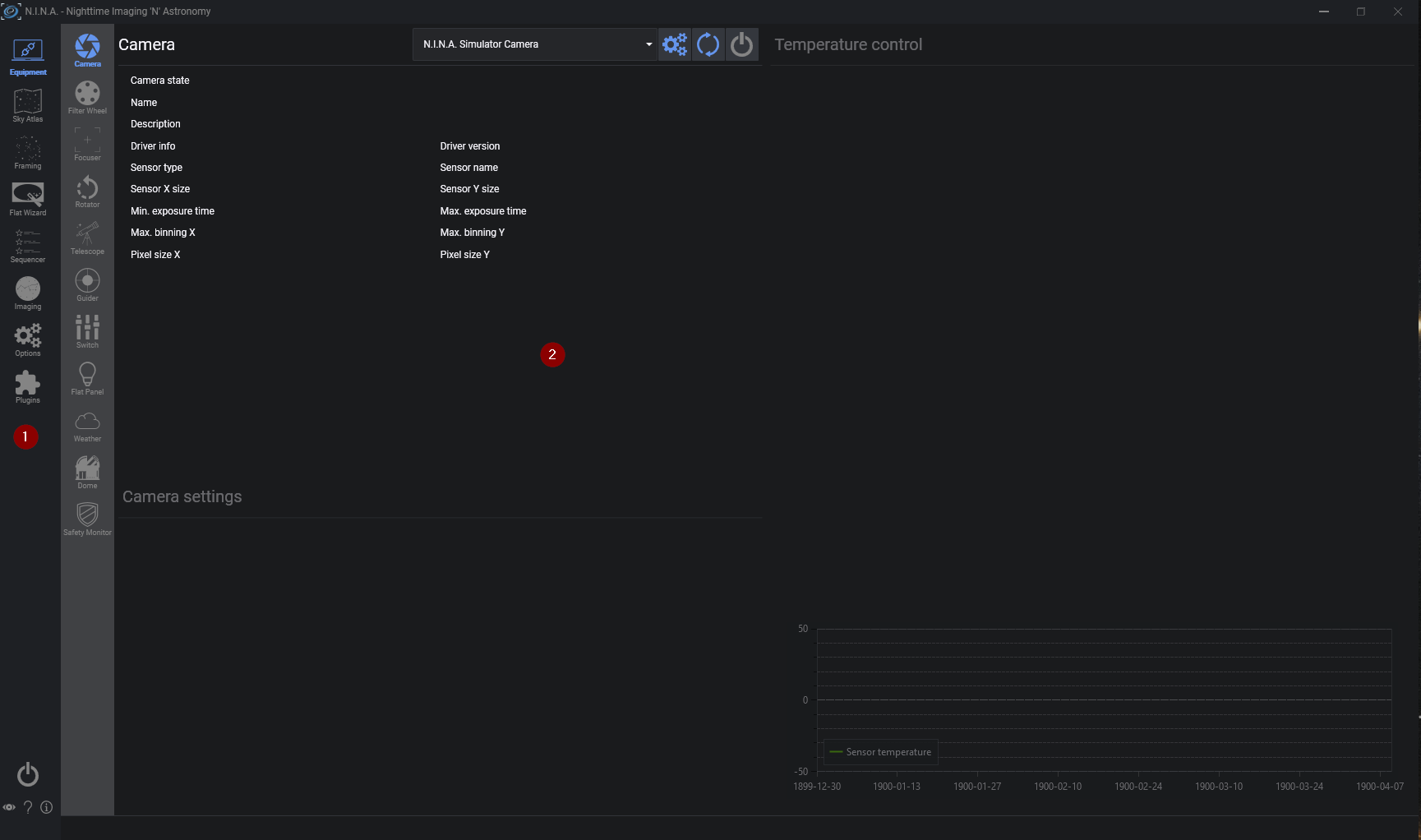Open camera driver settings gears
Screen dimensions: 1421x840
[675, 44]
